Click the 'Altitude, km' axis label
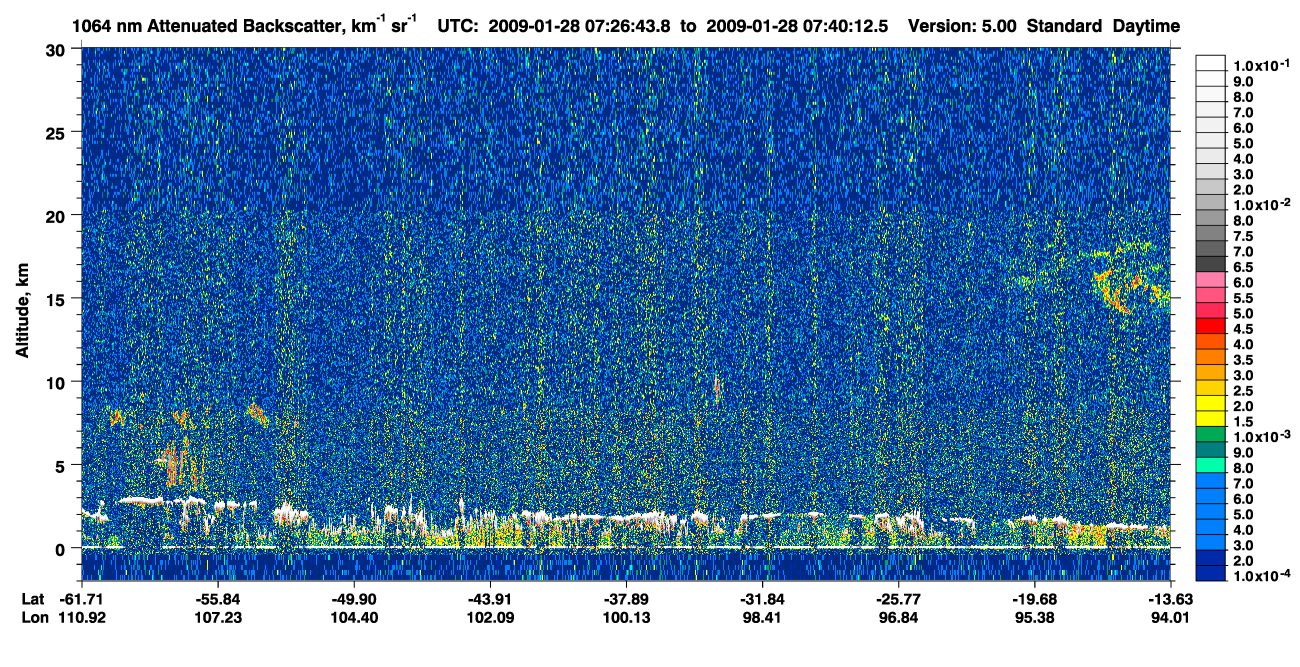This screenshot has height=667, width=1300. click(x=22, y=313)
